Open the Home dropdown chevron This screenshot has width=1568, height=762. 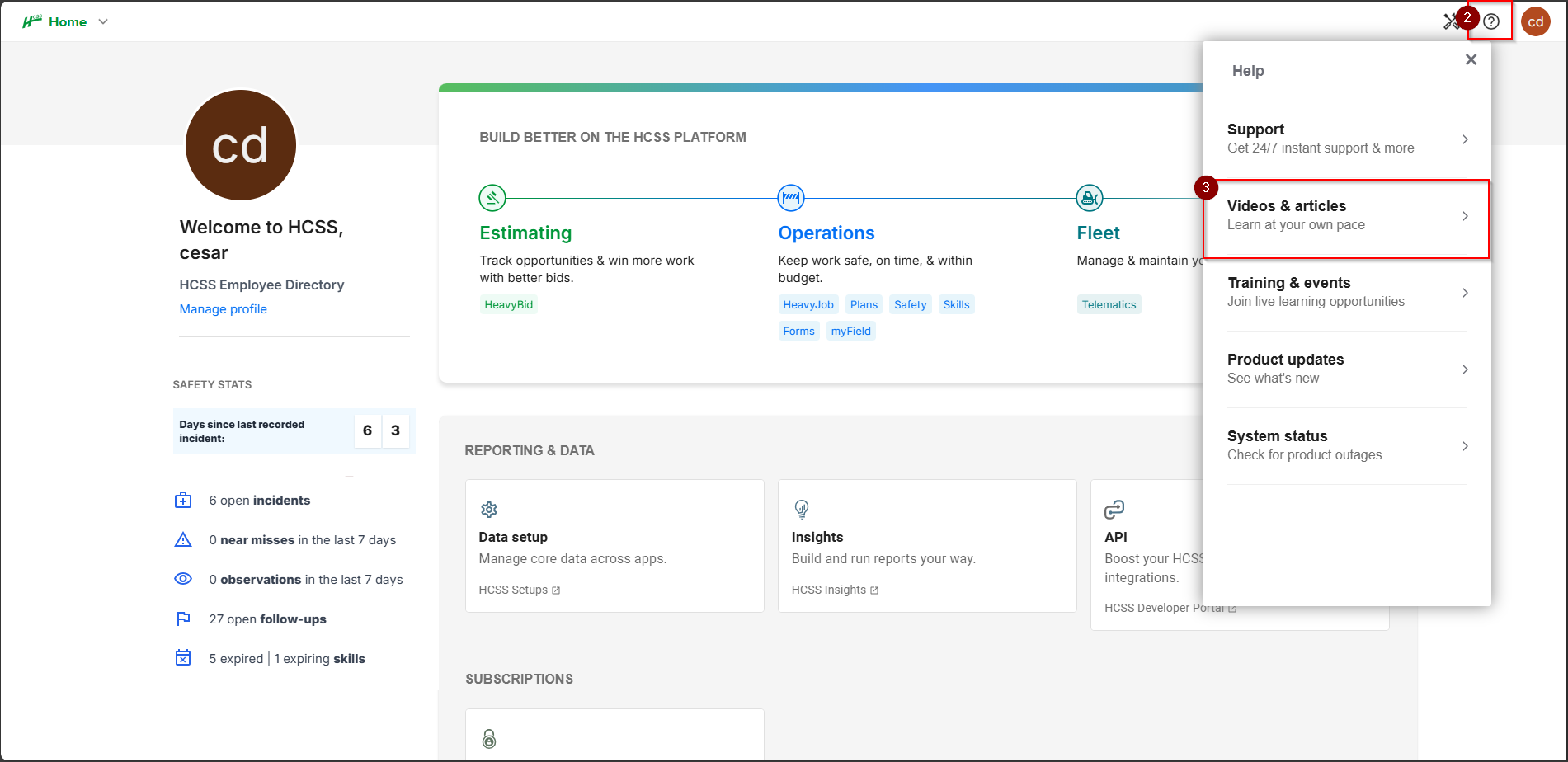103,21
